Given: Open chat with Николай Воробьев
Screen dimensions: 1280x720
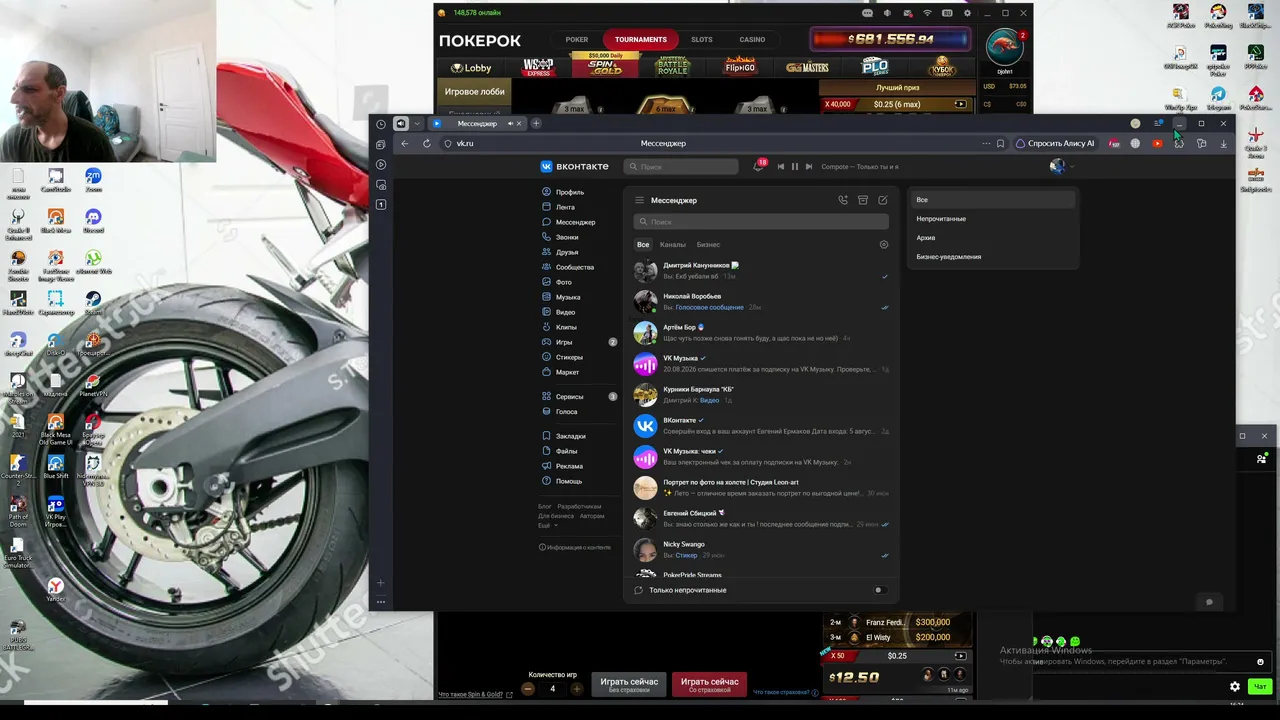Looking at the screenshot, I should [x=761, y=301].
